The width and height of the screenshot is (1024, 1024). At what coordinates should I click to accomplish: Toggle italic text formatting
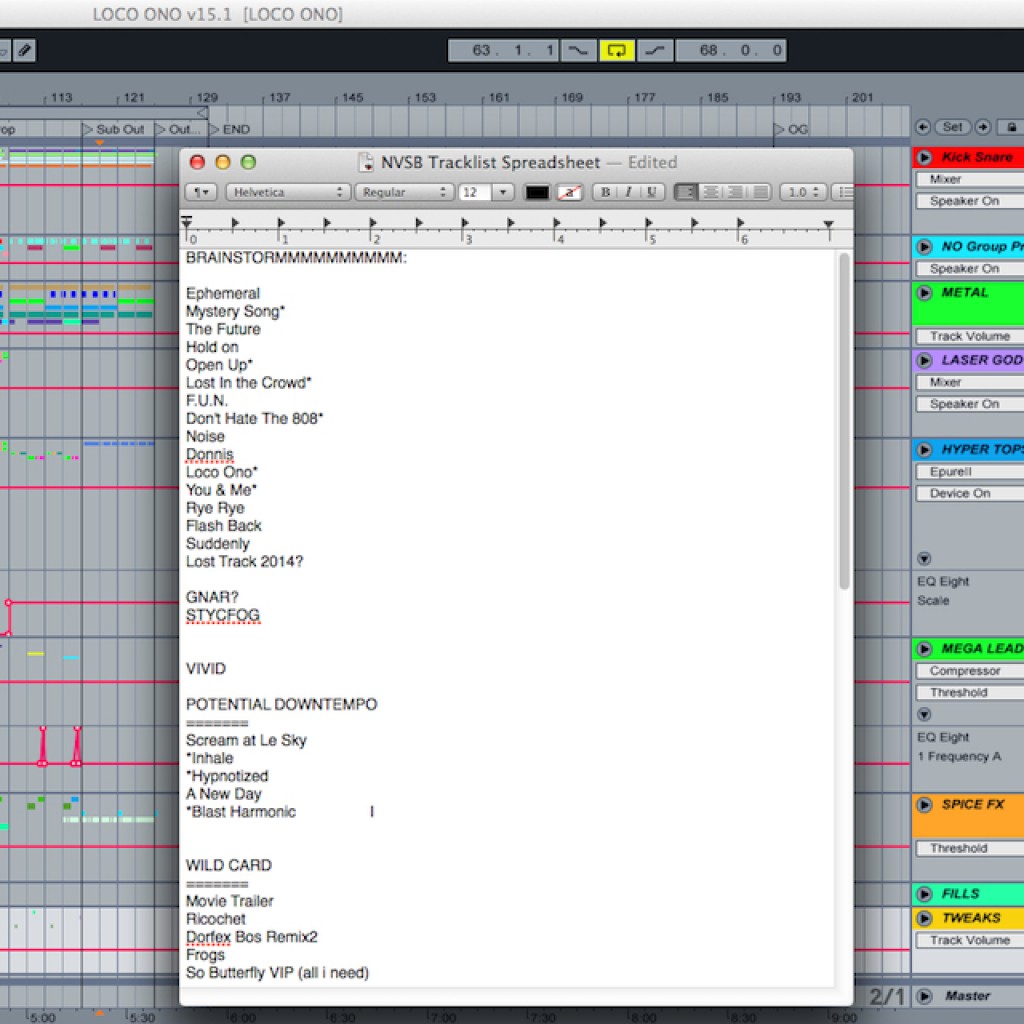point(629,192)
